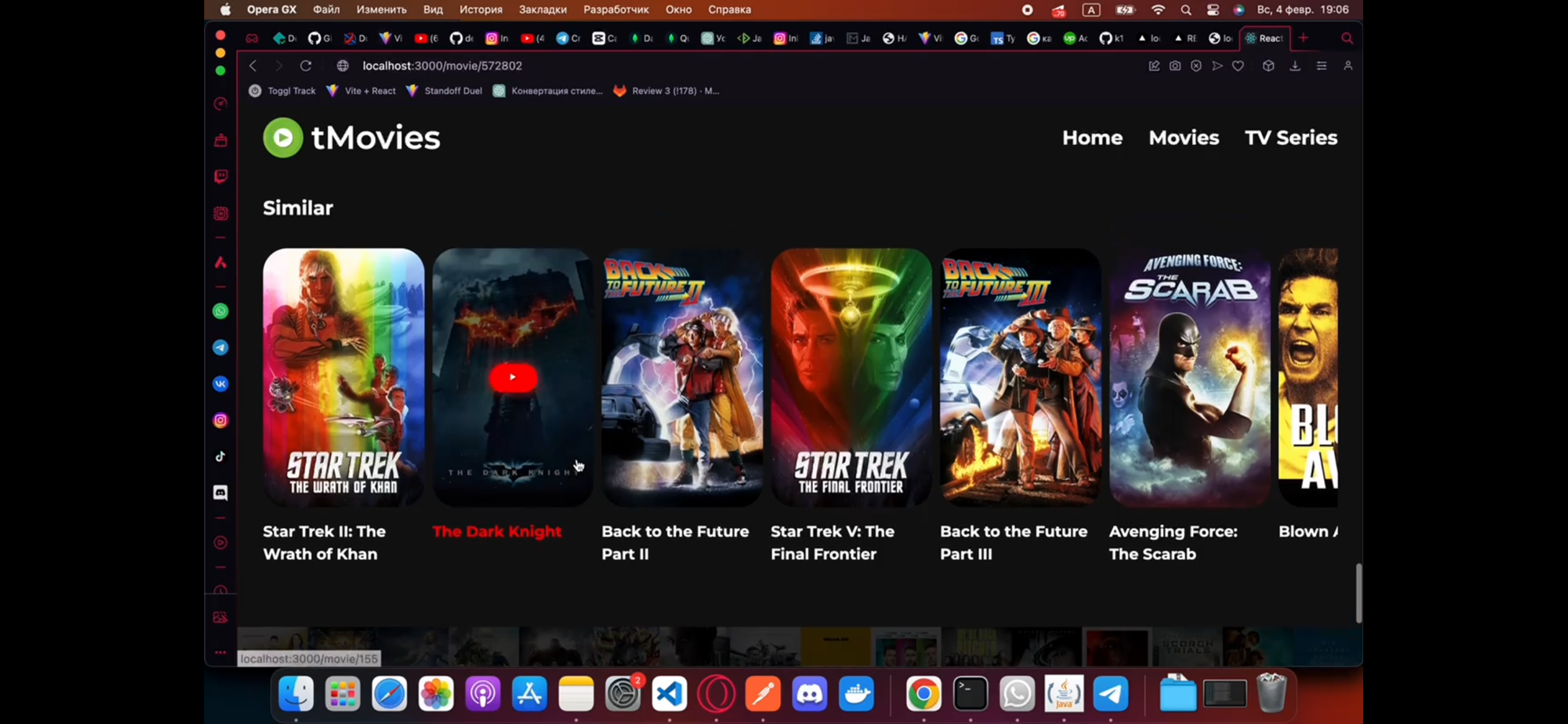Open Star Trek V Final Frontier poster
The width and height of the screenshot is (1568, 724).
pos(851,377)
